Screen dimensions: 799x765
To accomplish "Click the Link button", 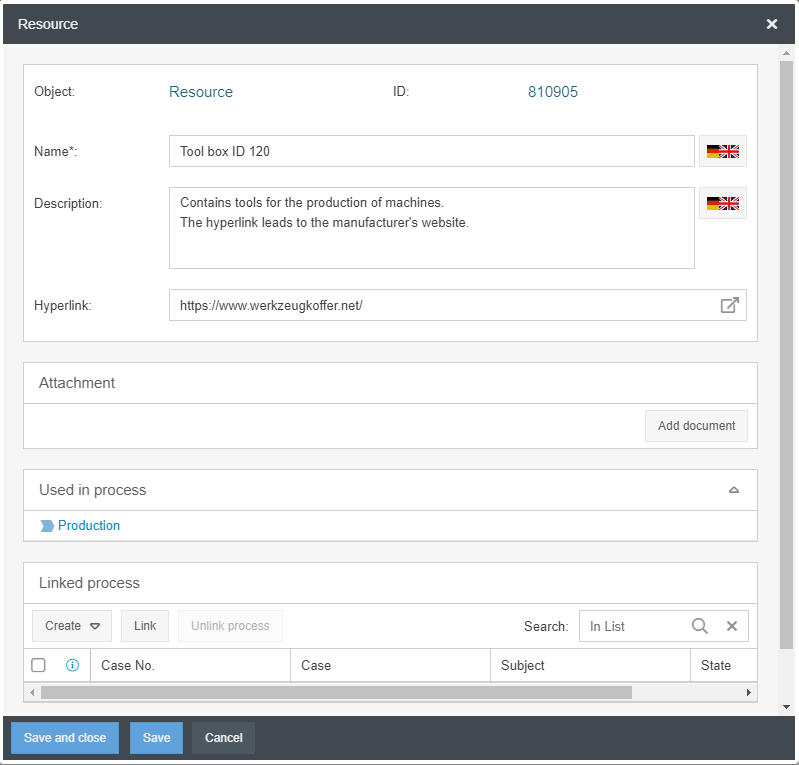I will 145,626.
